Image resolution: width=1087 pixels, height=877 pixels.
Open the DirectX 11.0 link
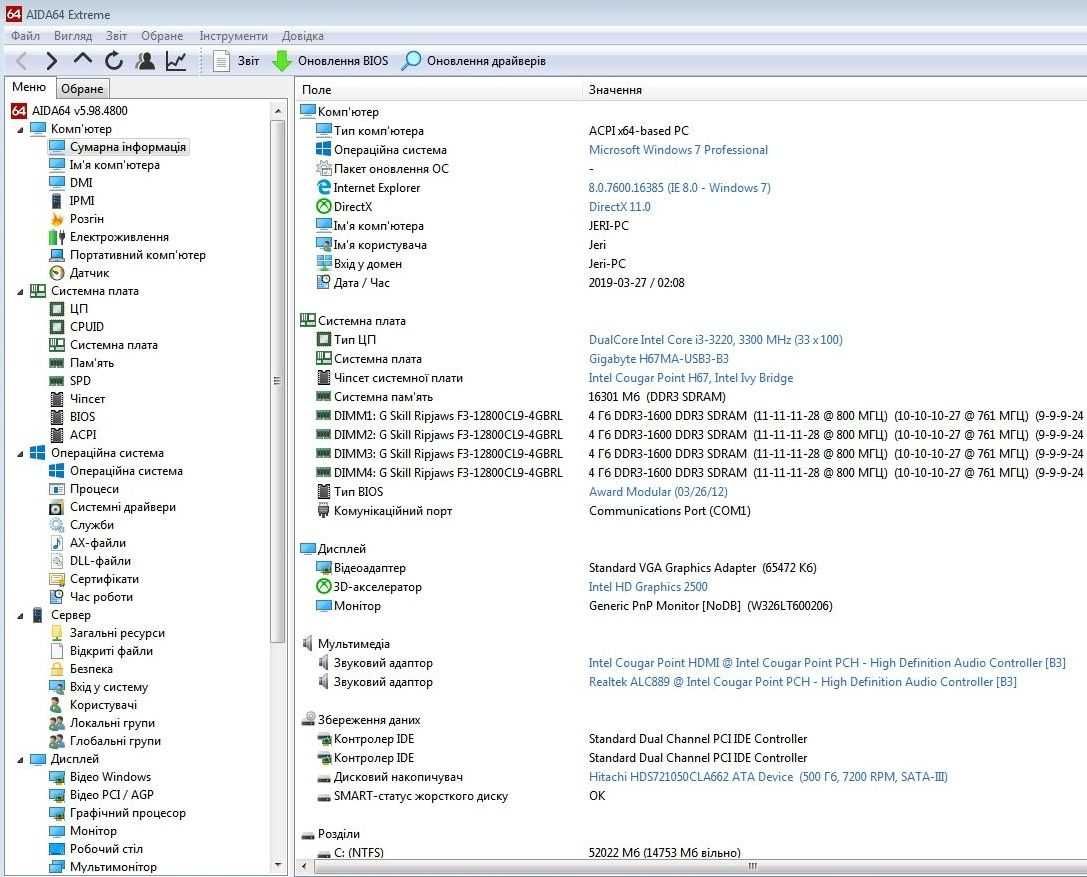pyautogui.click(x=620, y=207)
